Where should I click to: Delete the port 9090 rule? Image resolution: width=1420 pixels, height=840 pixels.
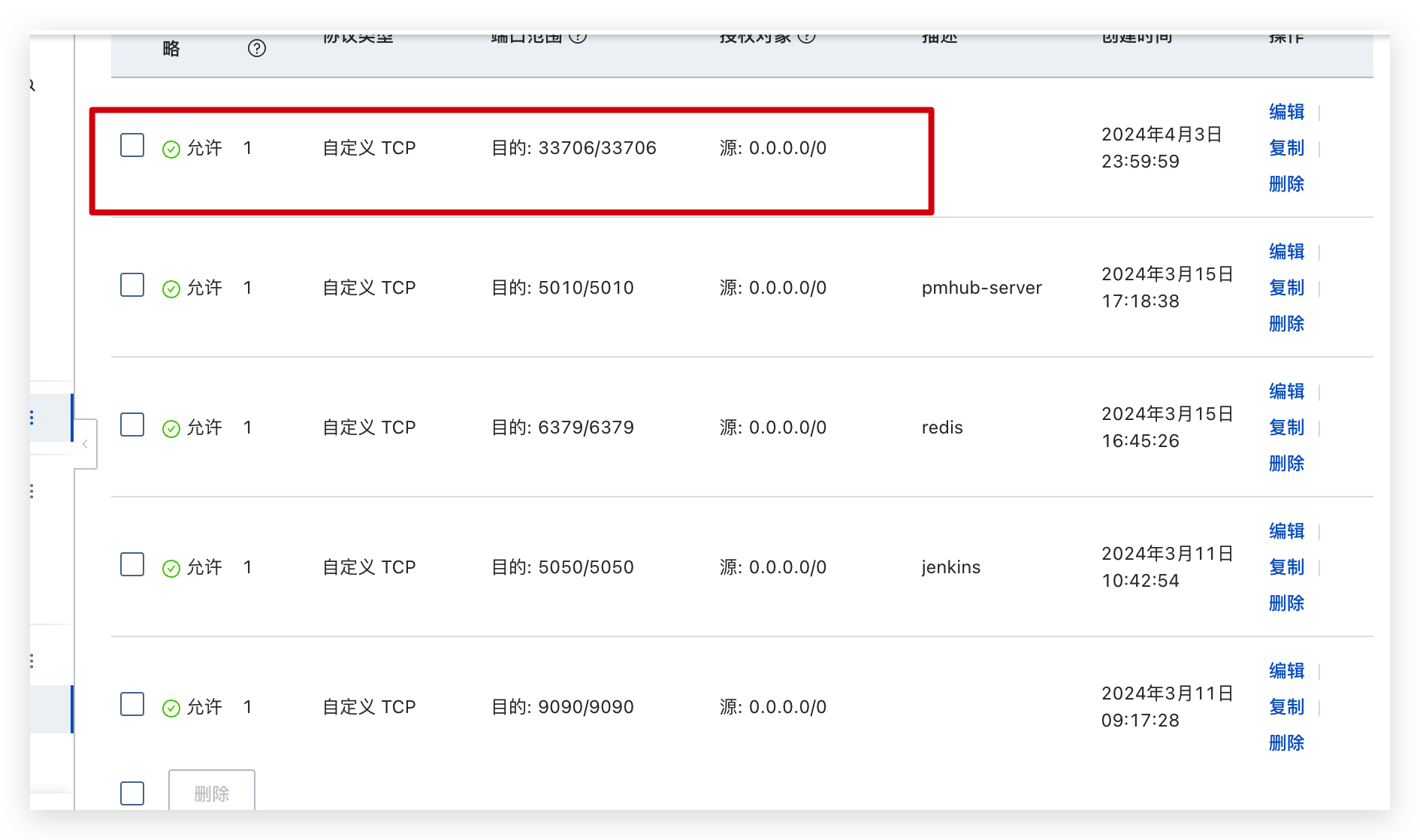click(1286, 743)
